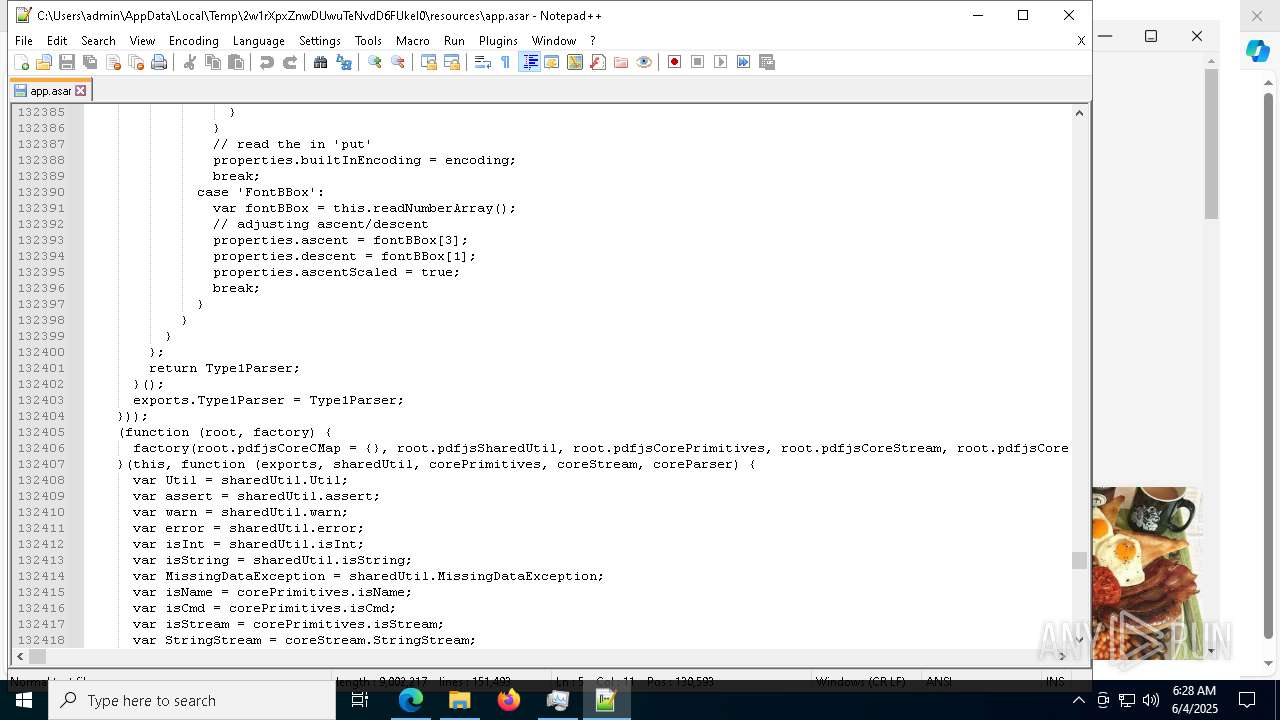Viewport: 1280px width, 720px height.
Task: Open Copilot icon in the background window
Action: (x=1257, y=51)
